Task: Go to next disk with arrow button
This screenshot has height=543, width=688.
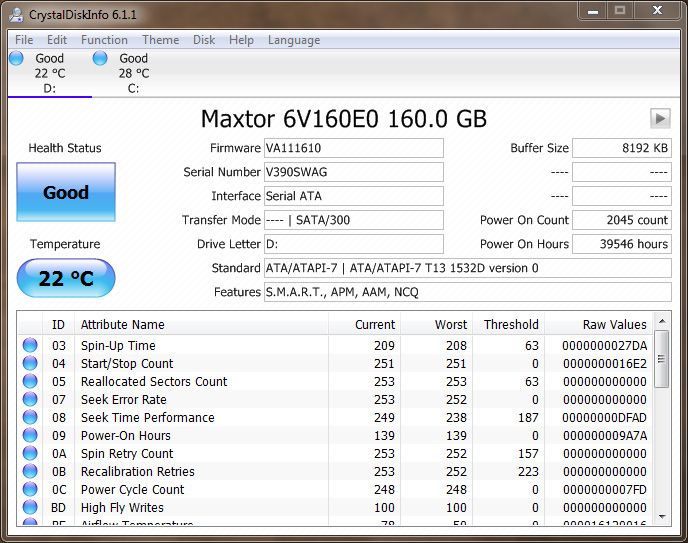Action: click(x=660, y=118)
